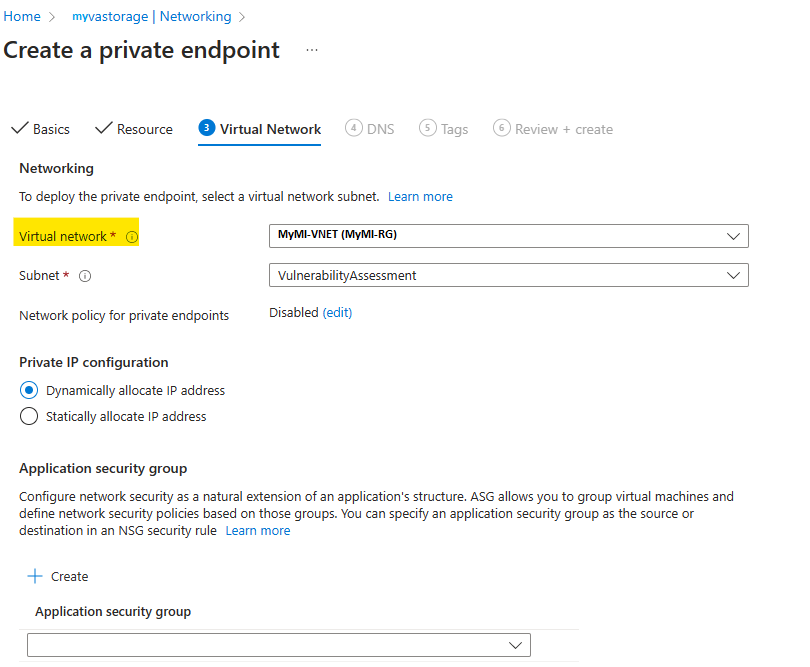
Task: Expand the Subnet dropdown showing VulnerabilityAssessment
Action: [508, 275]
